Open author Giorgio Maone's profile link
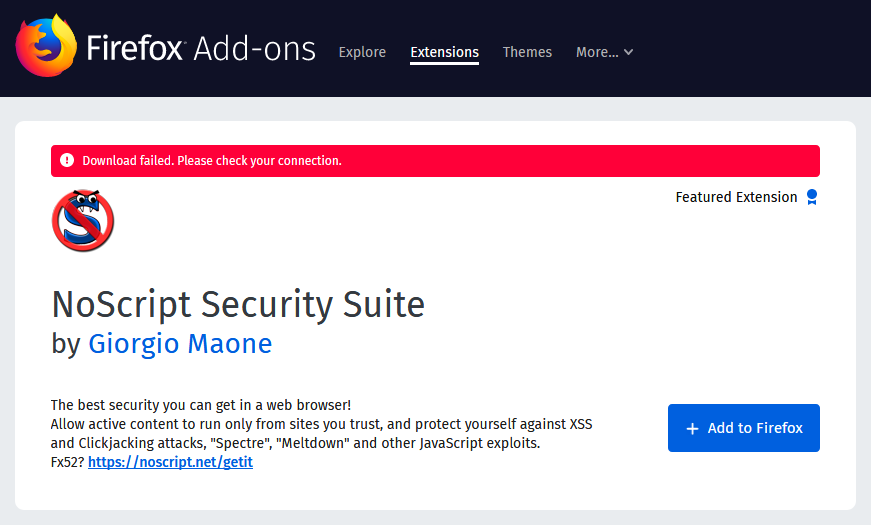The height and width of the screenshot is (525, 871). point(180,344)
